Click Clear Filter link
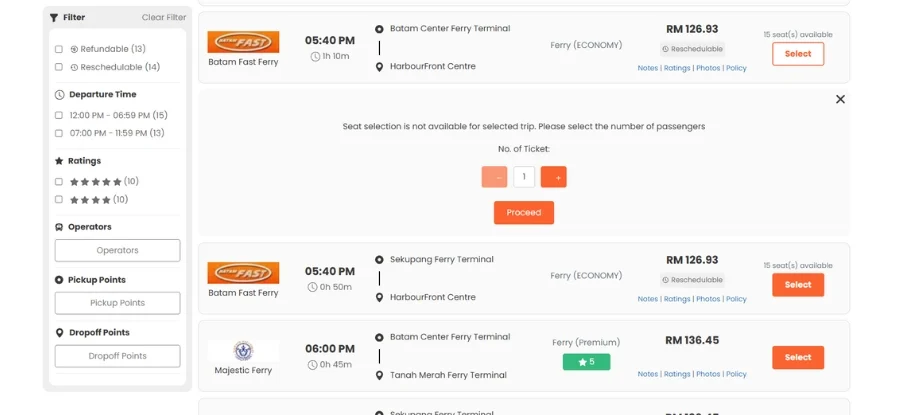 click(163, 17)
